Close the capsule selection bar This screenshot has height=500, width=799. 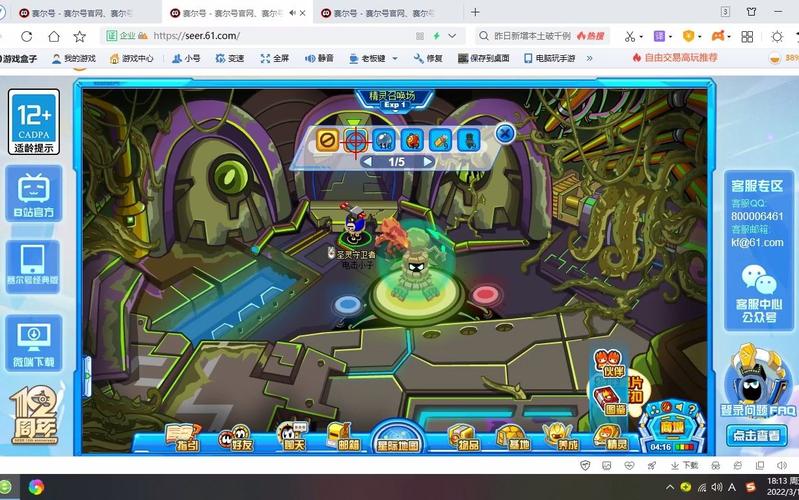tap(505, 134)
